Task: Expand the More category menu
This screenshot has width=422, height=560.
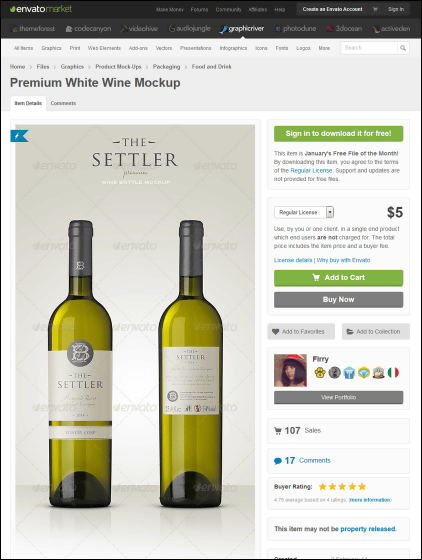Action: pos(324,48)
